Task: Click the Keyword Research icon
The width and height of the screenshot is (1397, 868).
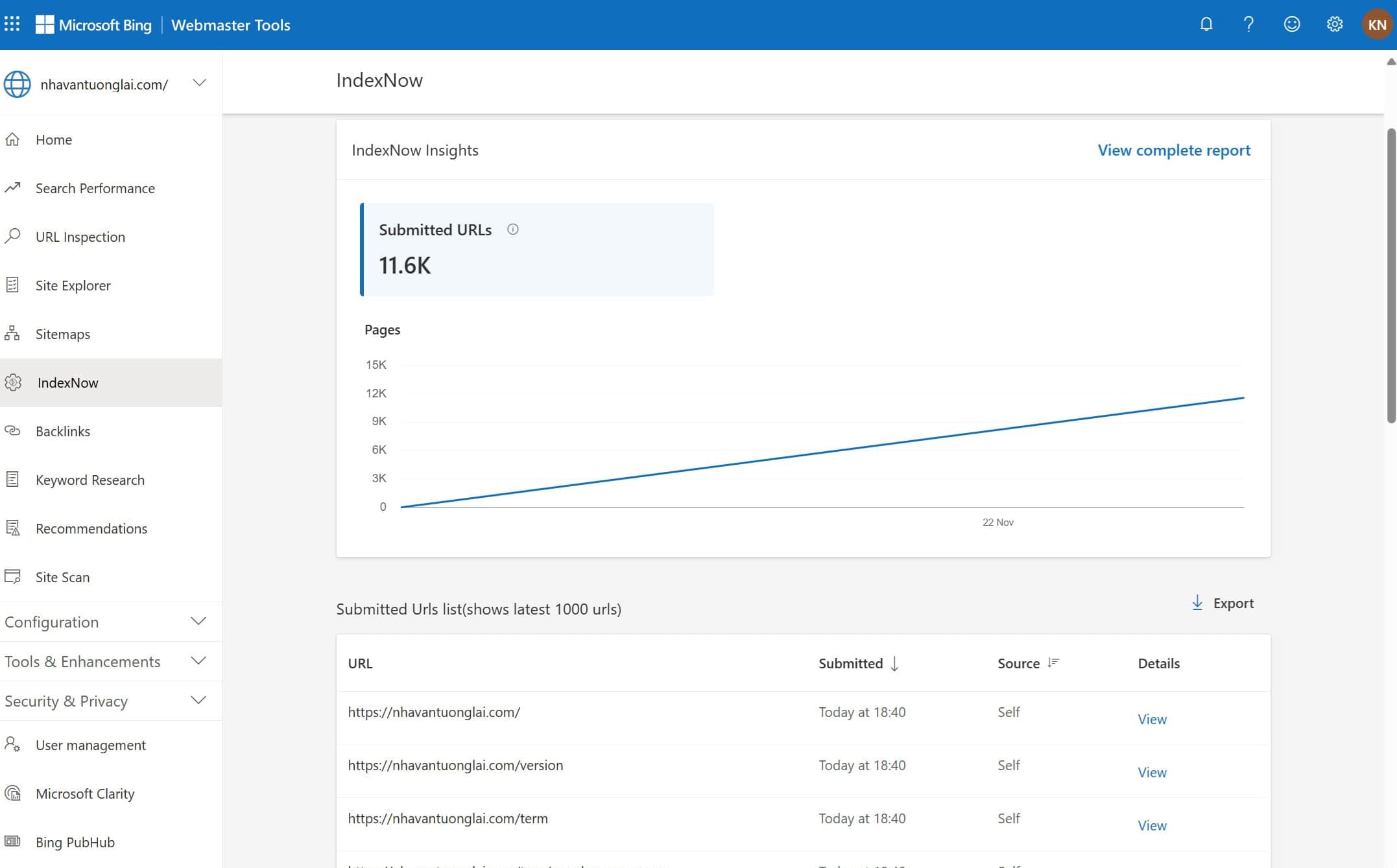Action: click(x=12, y=480)
